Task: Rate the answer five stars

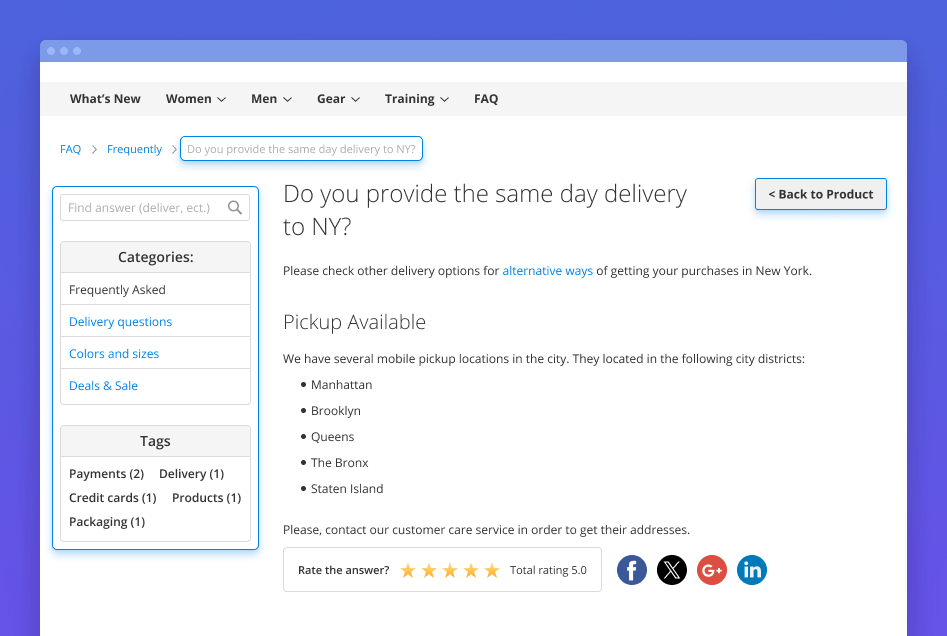Action: pos(492,570)
